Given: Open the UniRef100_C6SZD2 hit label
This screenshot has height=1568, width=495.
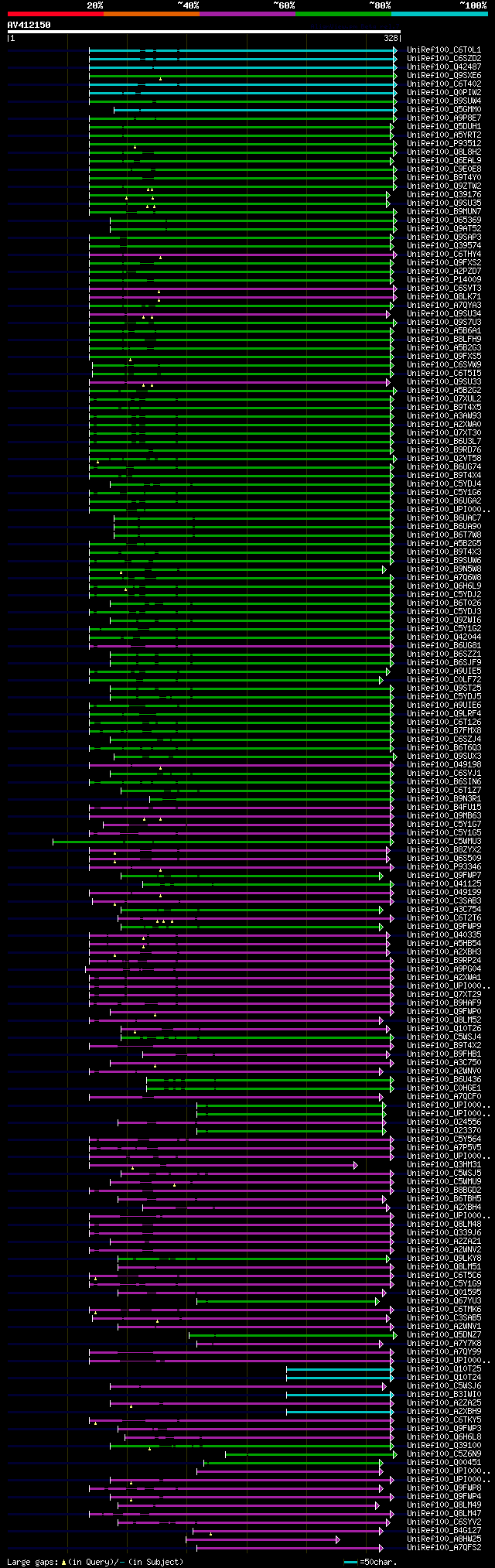Looking at the screenshot, I should pos(444,59).
